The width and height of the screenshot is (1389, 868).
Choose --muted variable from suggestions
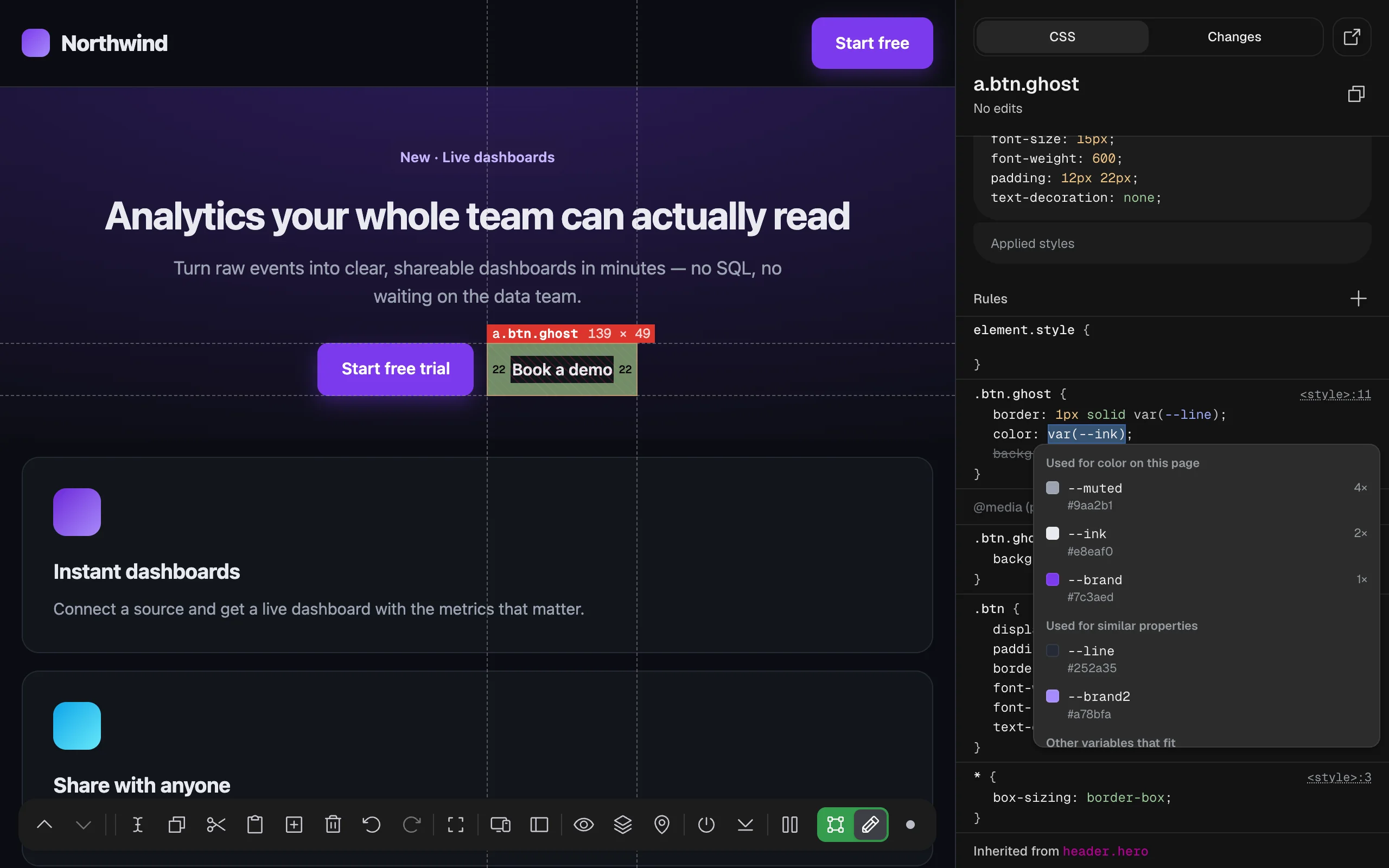click(1206, 496)
